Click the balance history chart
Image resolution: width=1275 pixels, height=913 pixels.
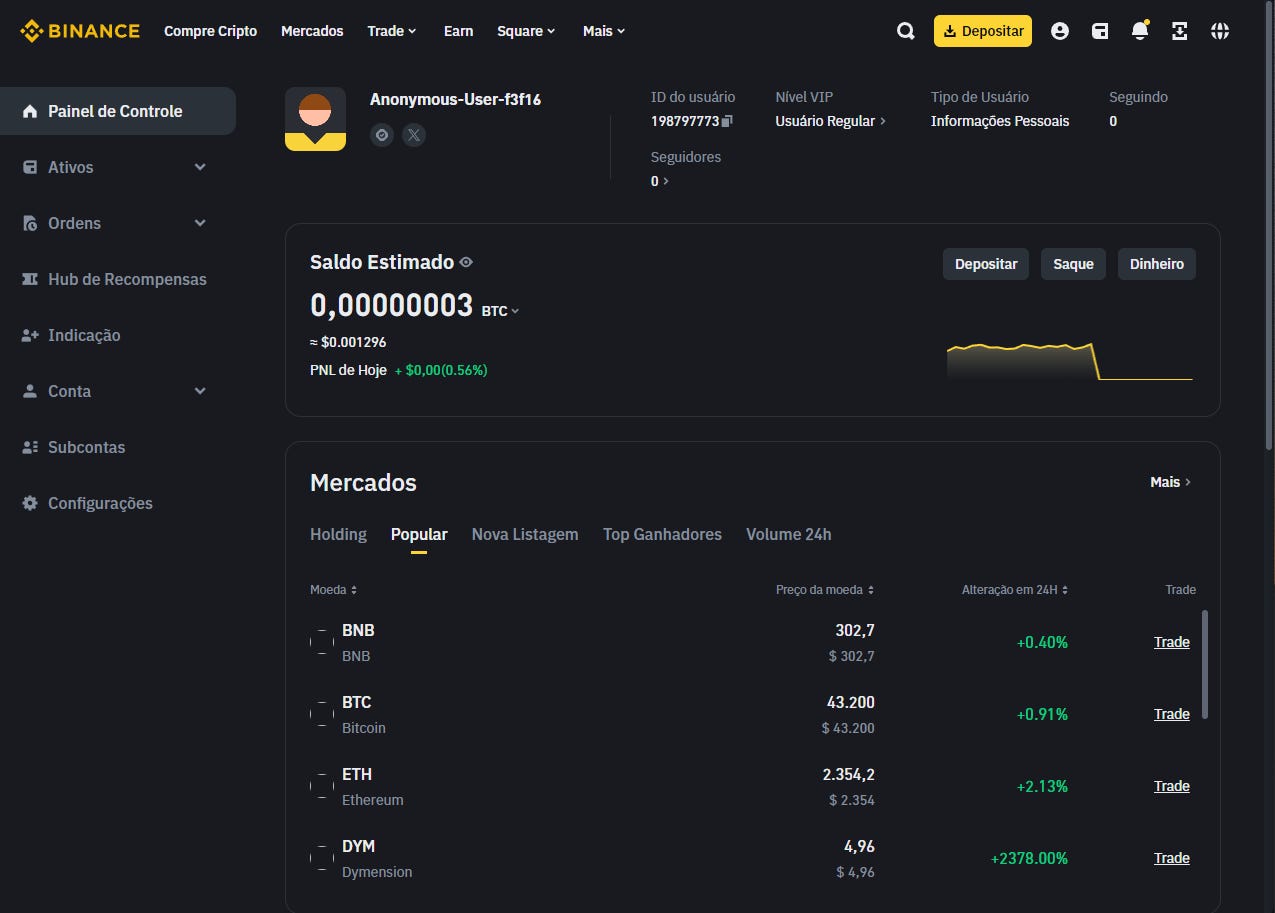(1069, 361)
